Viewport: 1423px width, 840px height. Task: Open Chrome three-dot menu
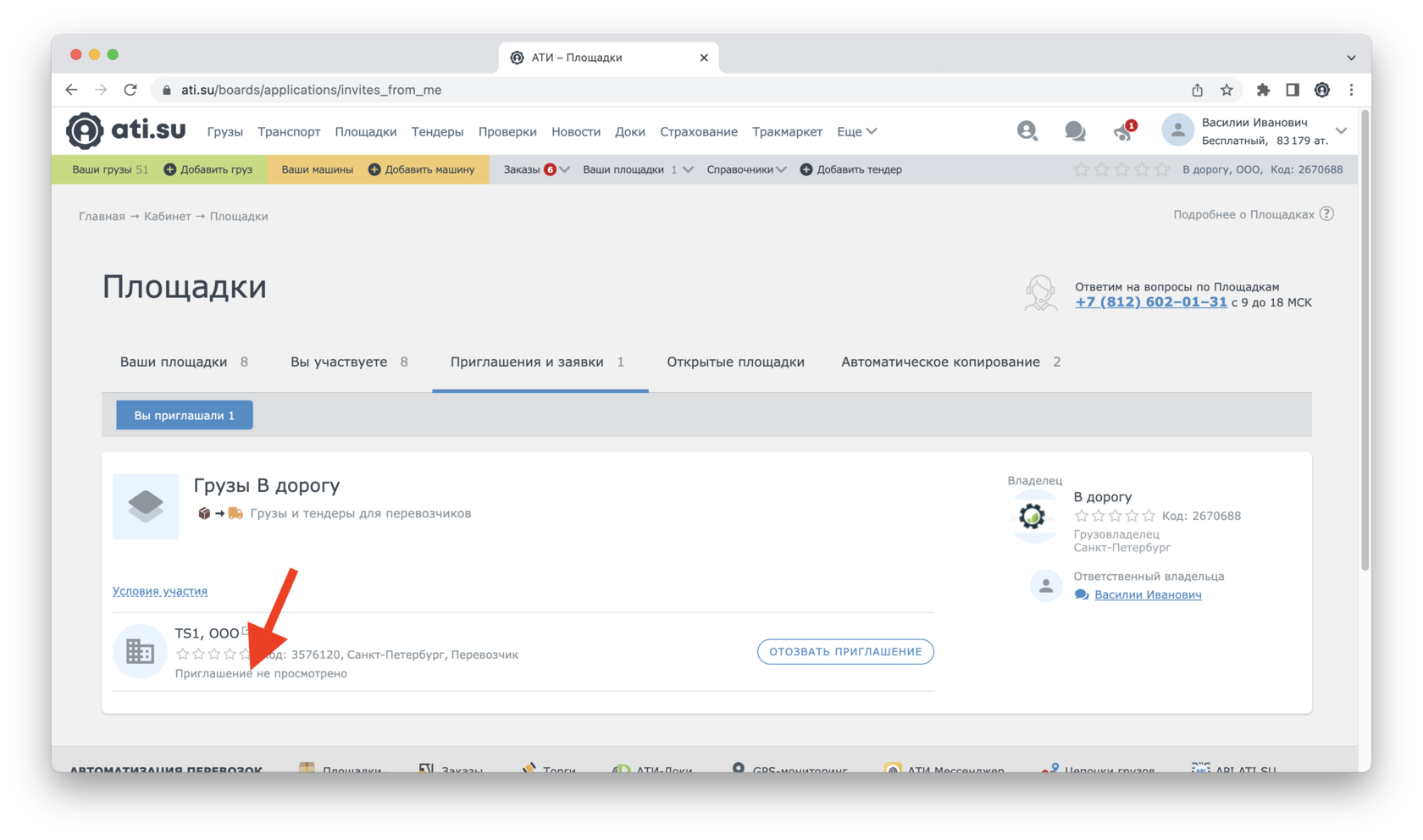coord(1351,90)
